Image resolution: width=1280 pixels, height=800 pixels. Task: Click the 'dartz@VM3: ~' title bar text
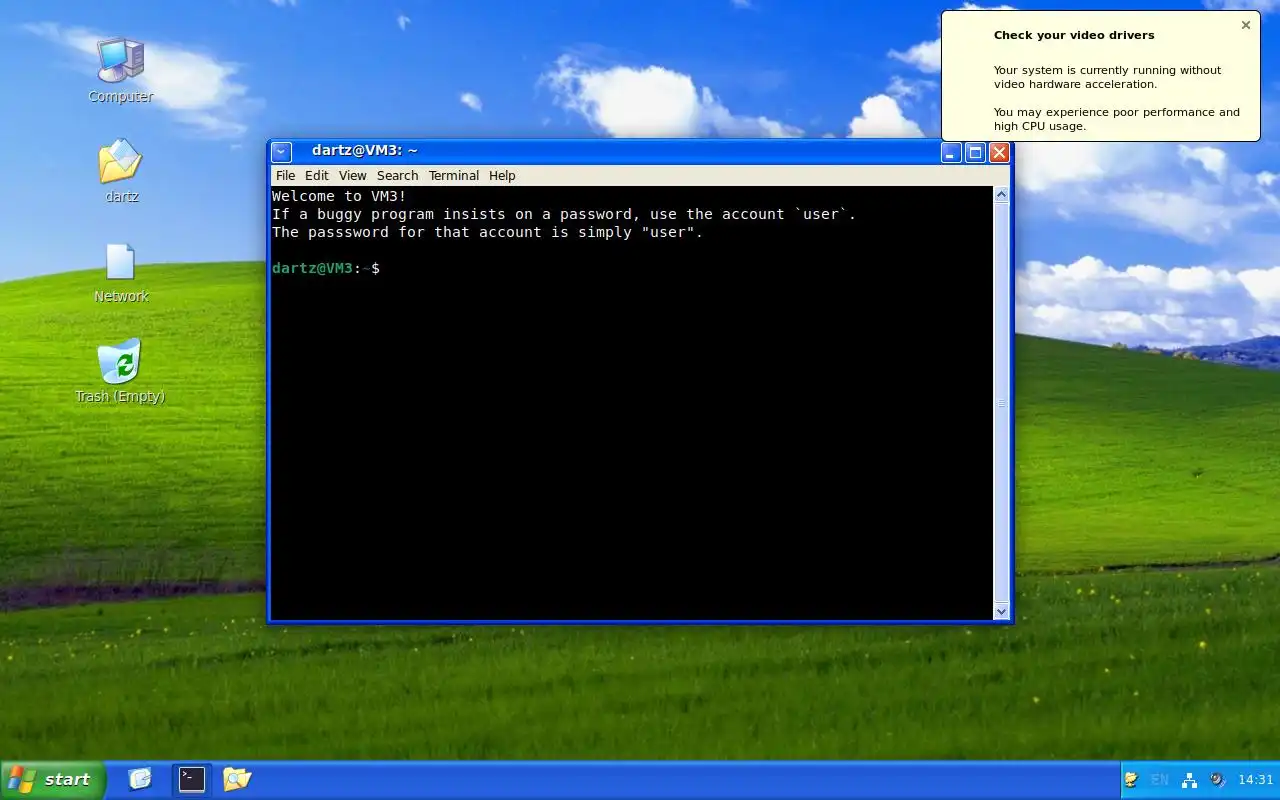pos(365,151)
